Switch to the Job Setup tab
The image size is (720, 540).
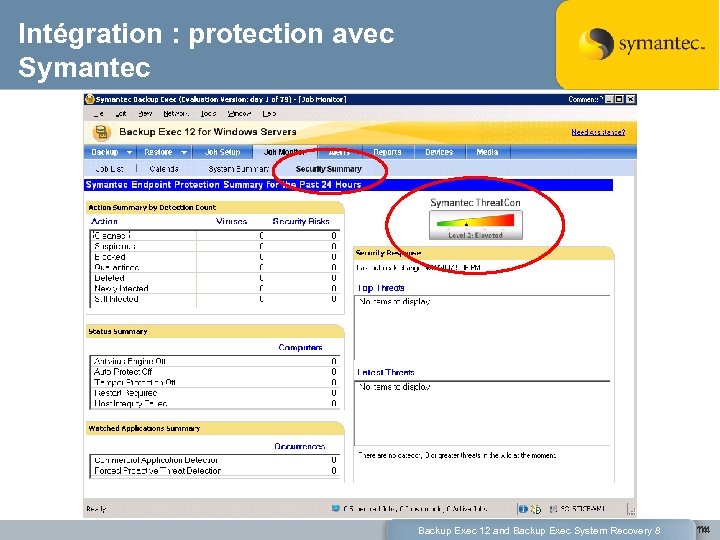(222, 152)
